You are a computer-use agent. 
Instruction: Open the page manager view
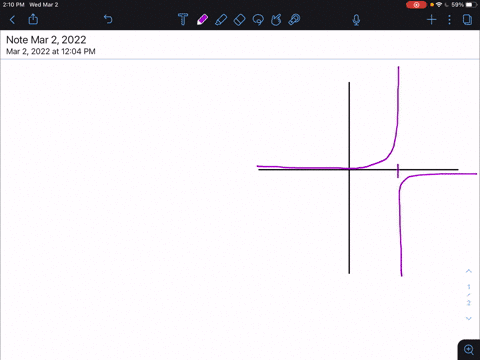coord(467,20)
